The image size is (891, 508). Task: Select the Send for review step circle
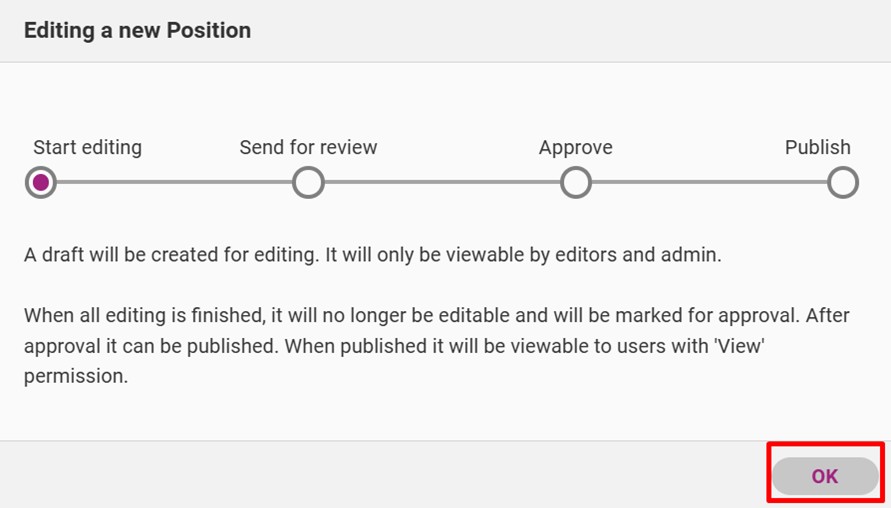[x=308, y=182]
